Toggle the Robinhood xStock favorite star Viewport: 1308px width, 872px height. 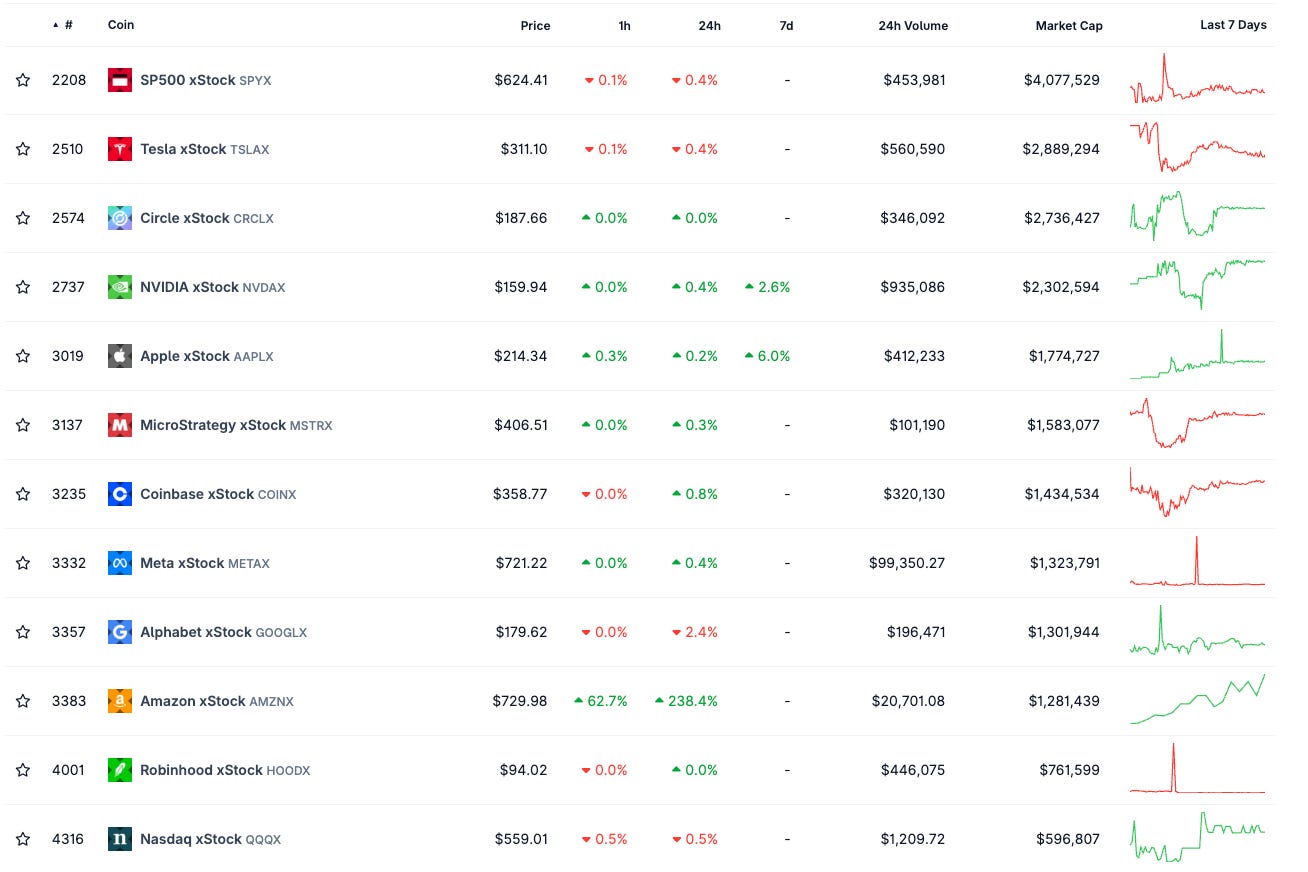pos(23,770)
